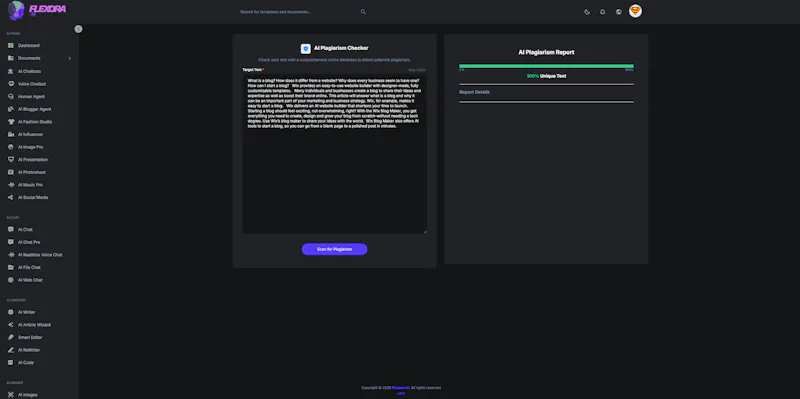The height and width of the screenshot is (399, 800).
Task: Click the AI Music Pro waveform icon
Action: (11, 185)
